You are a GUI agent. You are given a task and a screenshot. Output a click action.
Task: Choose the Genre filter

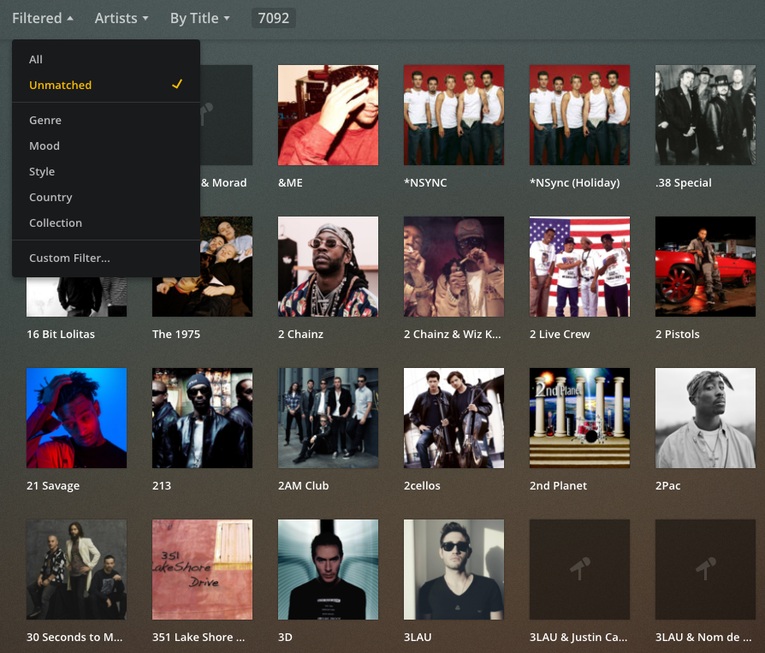pyautogui.click(x=106, y=120)
